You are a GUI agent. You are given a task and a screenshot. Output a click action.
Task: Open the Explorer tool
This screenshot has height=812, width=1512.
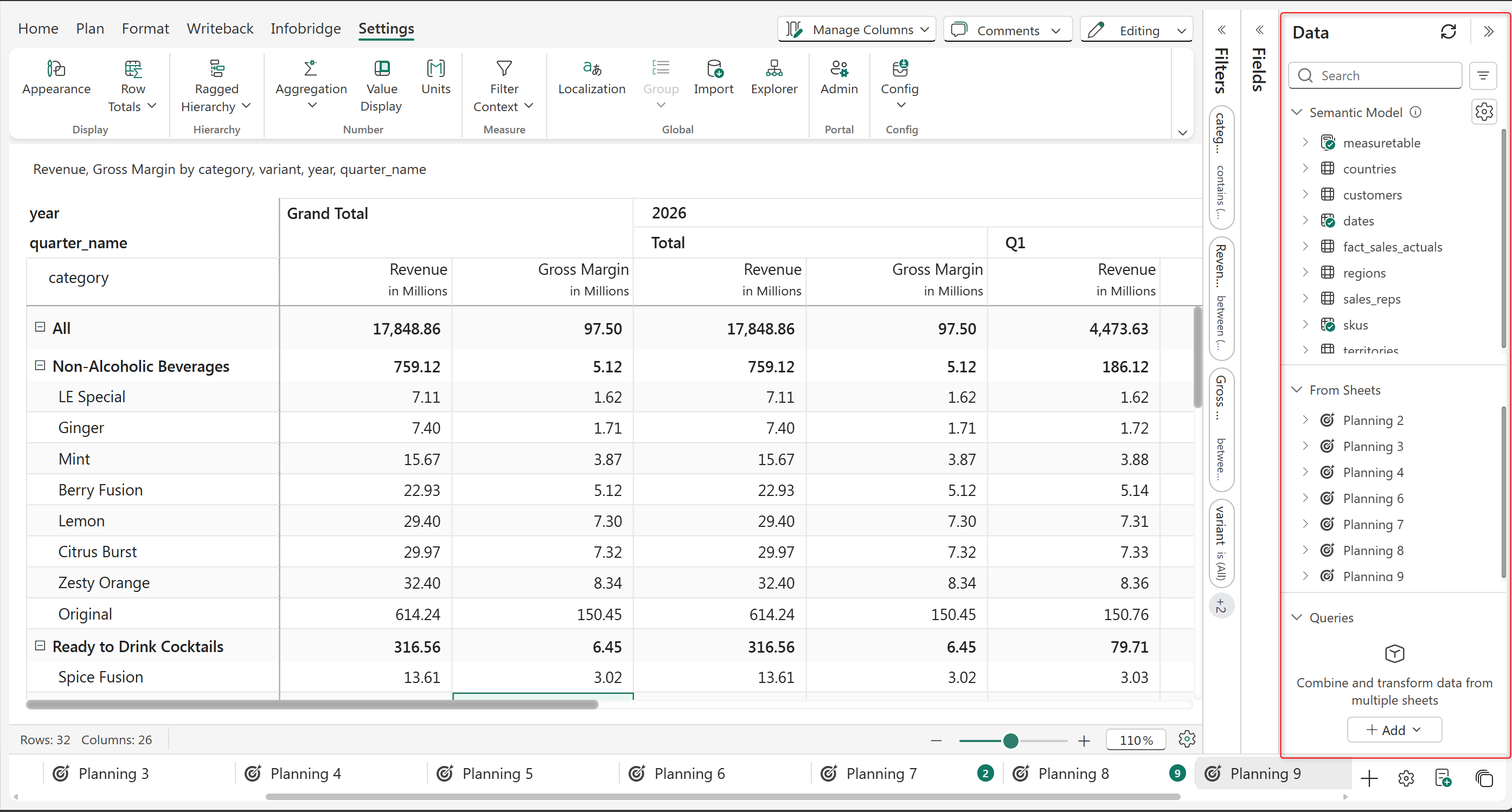[773, 78]
